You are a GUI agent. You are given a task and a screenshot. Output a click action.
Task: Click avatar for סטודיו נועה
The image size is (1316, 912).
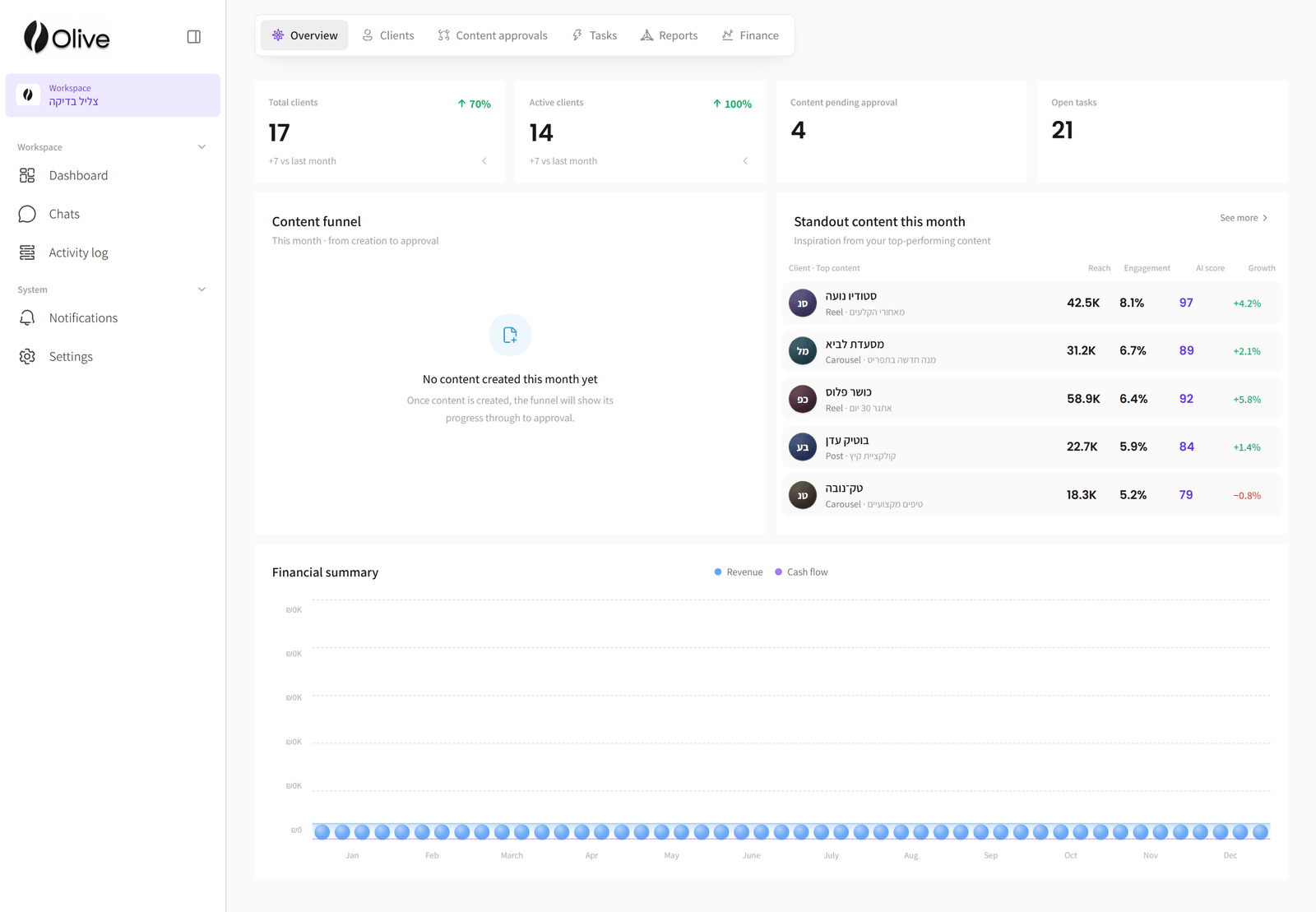[803, 303]
